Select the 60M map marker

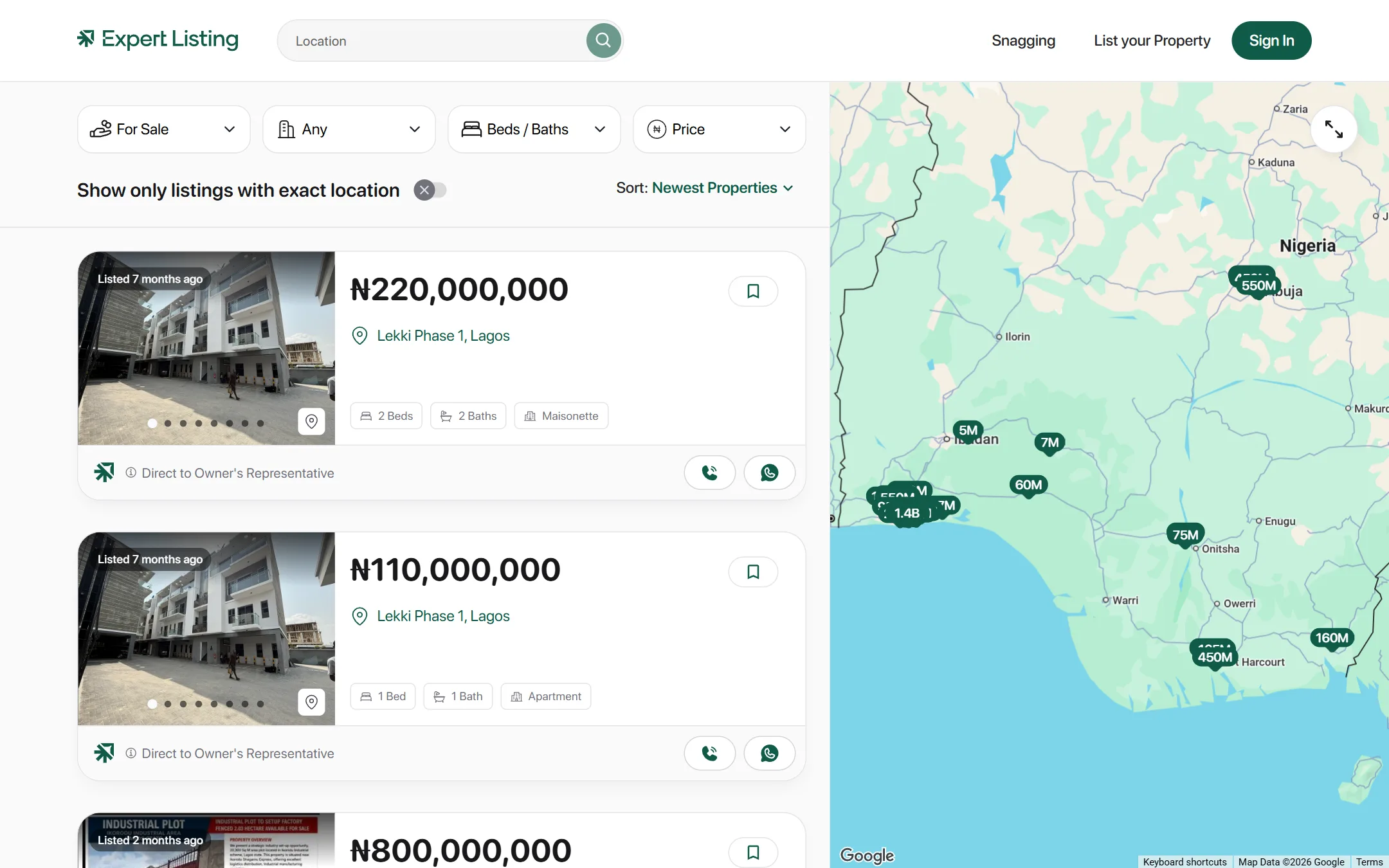click(x=1028, y=485)
